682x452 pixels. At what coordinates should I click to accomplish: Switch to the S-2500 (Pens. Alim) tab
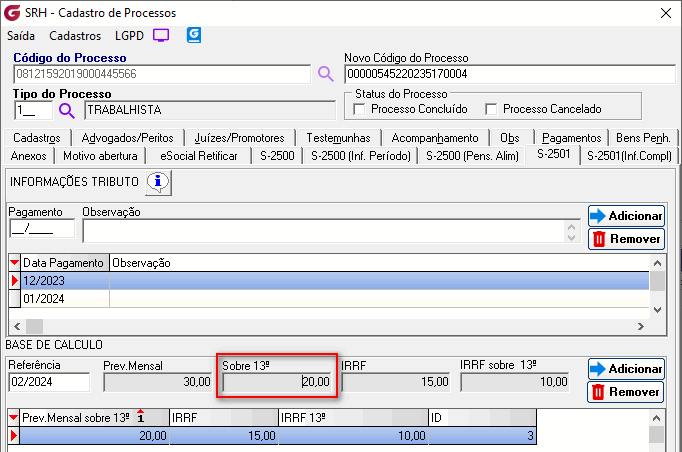(474, 156)
